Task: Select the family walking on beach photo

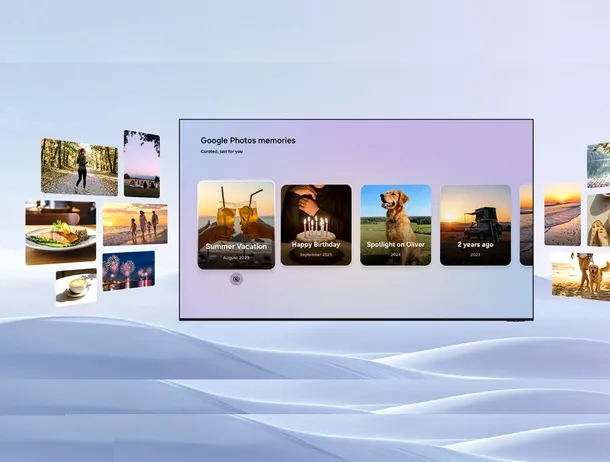Action: tap(135, 224)
